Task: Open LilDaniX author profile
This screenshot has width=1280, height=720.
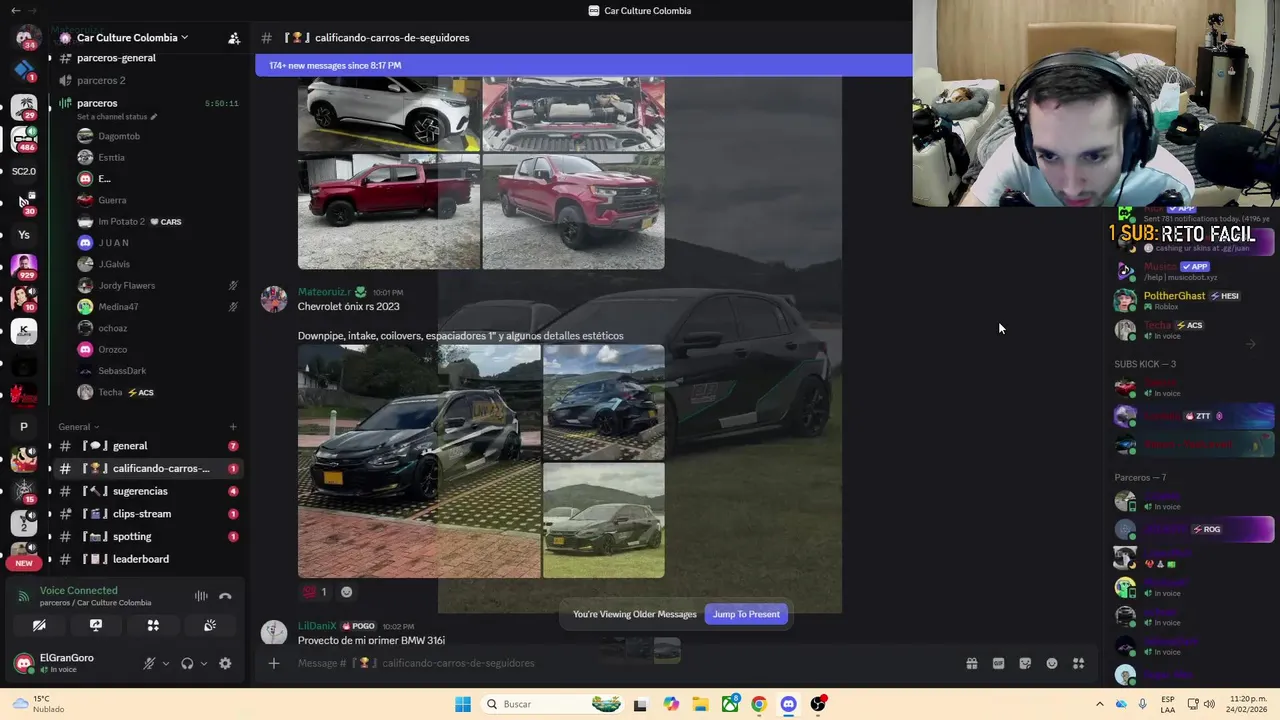Action: (317, 626)
